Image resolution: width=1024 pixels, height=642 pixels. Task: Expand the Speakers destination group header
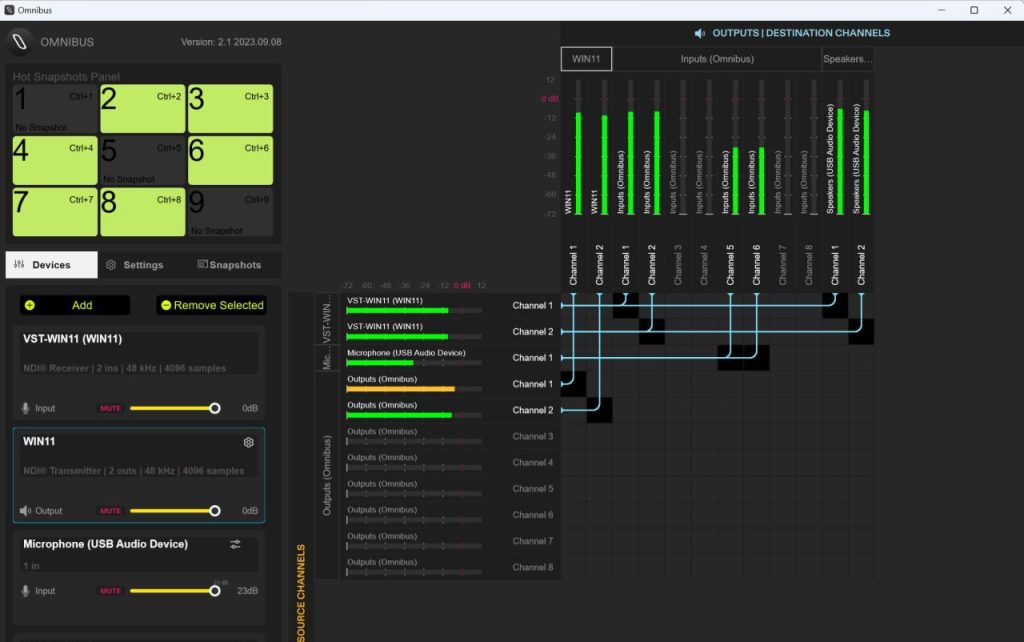click(x=847, y=59)
